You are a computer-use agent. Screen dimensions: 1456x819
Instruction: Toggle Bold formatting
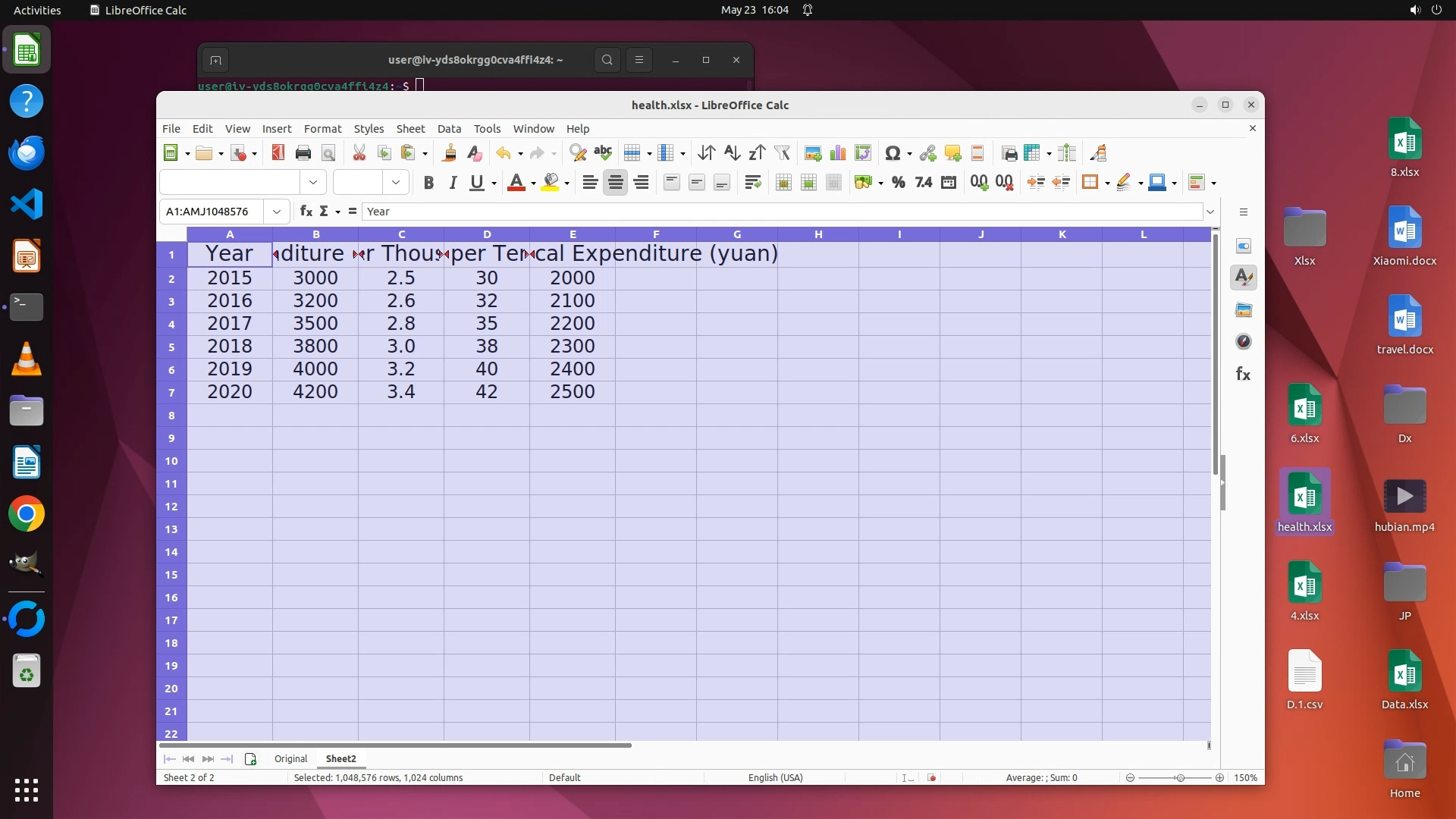tap(428, 182)
